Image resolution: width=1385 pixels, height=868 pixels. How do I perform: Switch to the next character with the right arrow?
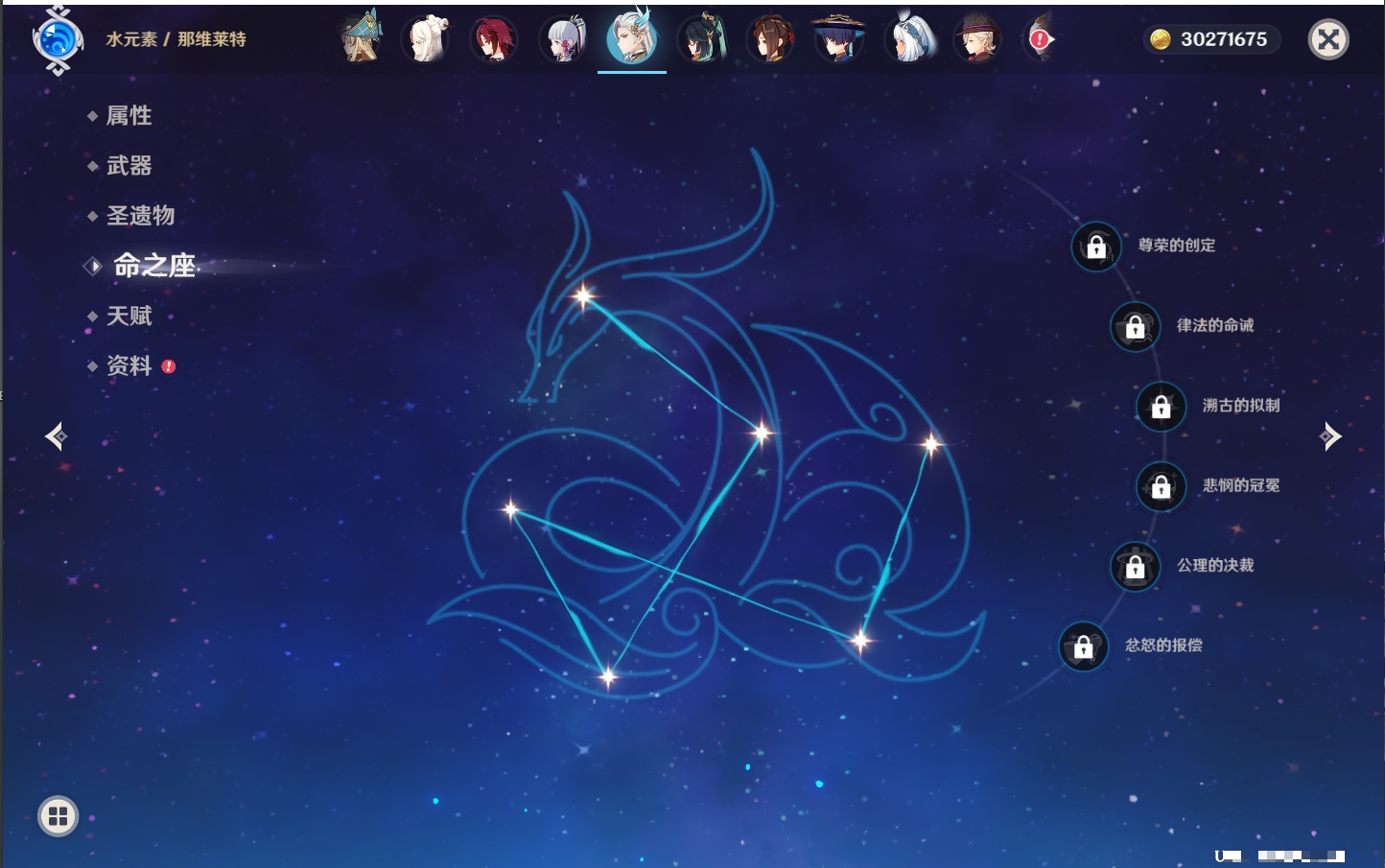pos(1330,436)
